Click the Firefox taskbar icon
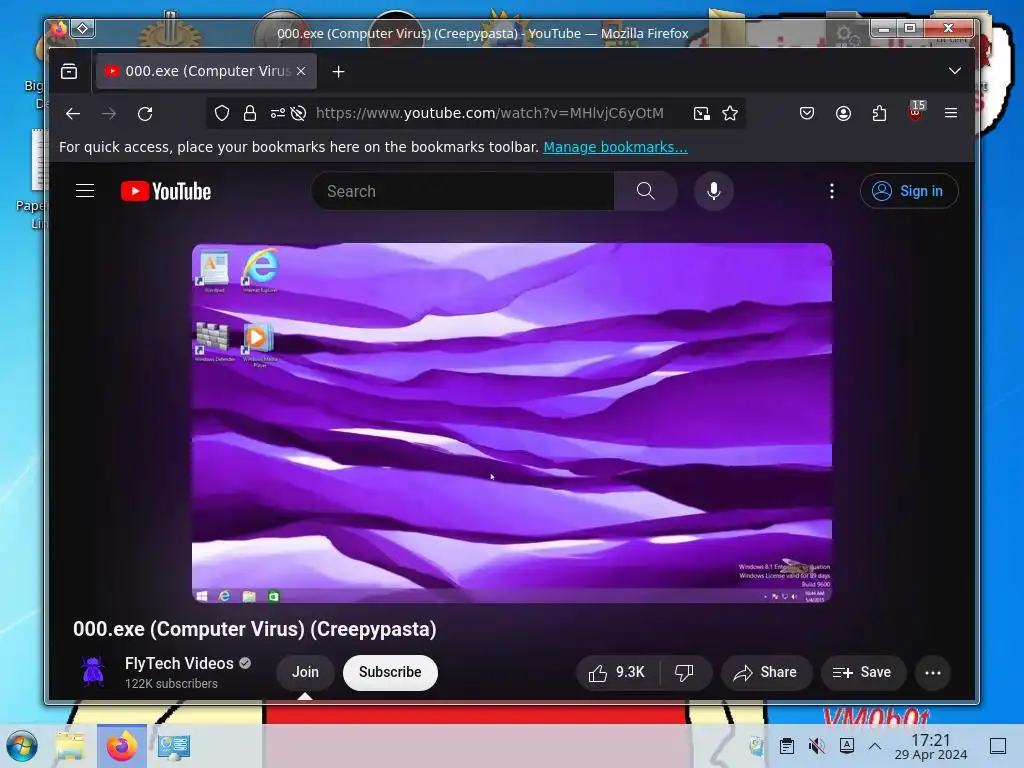Image resolution: width=1024 pixels, height=768 pixels. pos(121,746)
